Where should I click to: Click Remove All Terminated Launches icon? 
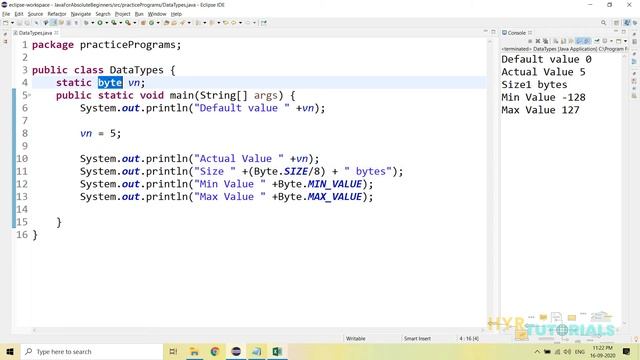tap(546, 41)
